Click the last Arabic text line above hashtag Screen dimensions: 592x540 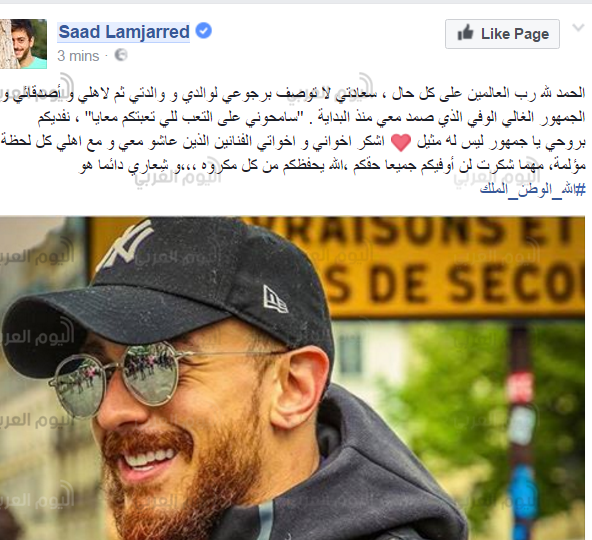click(x=332, y=166)
